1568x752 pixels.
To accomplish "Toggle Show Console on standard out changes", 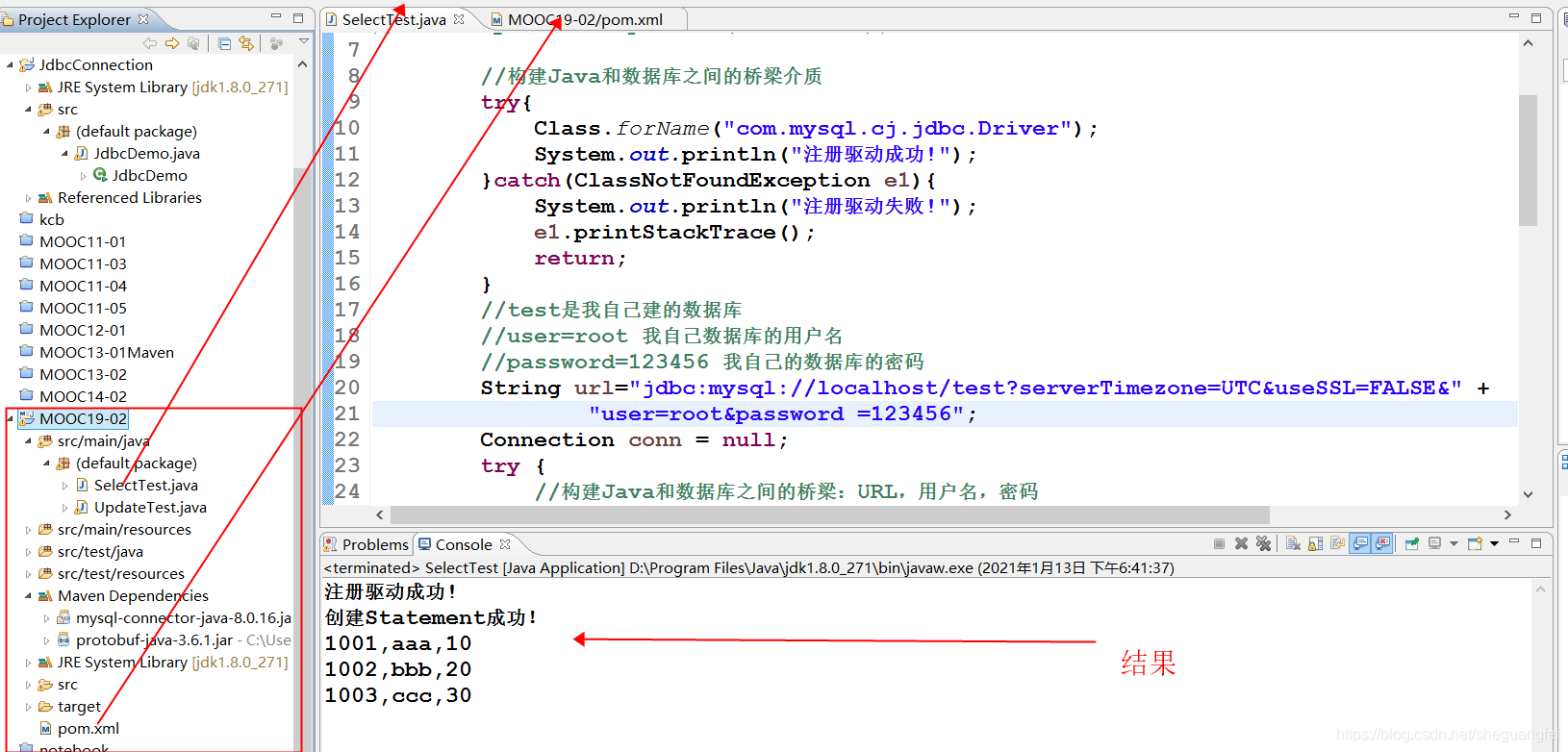I will coord(1360,544).
